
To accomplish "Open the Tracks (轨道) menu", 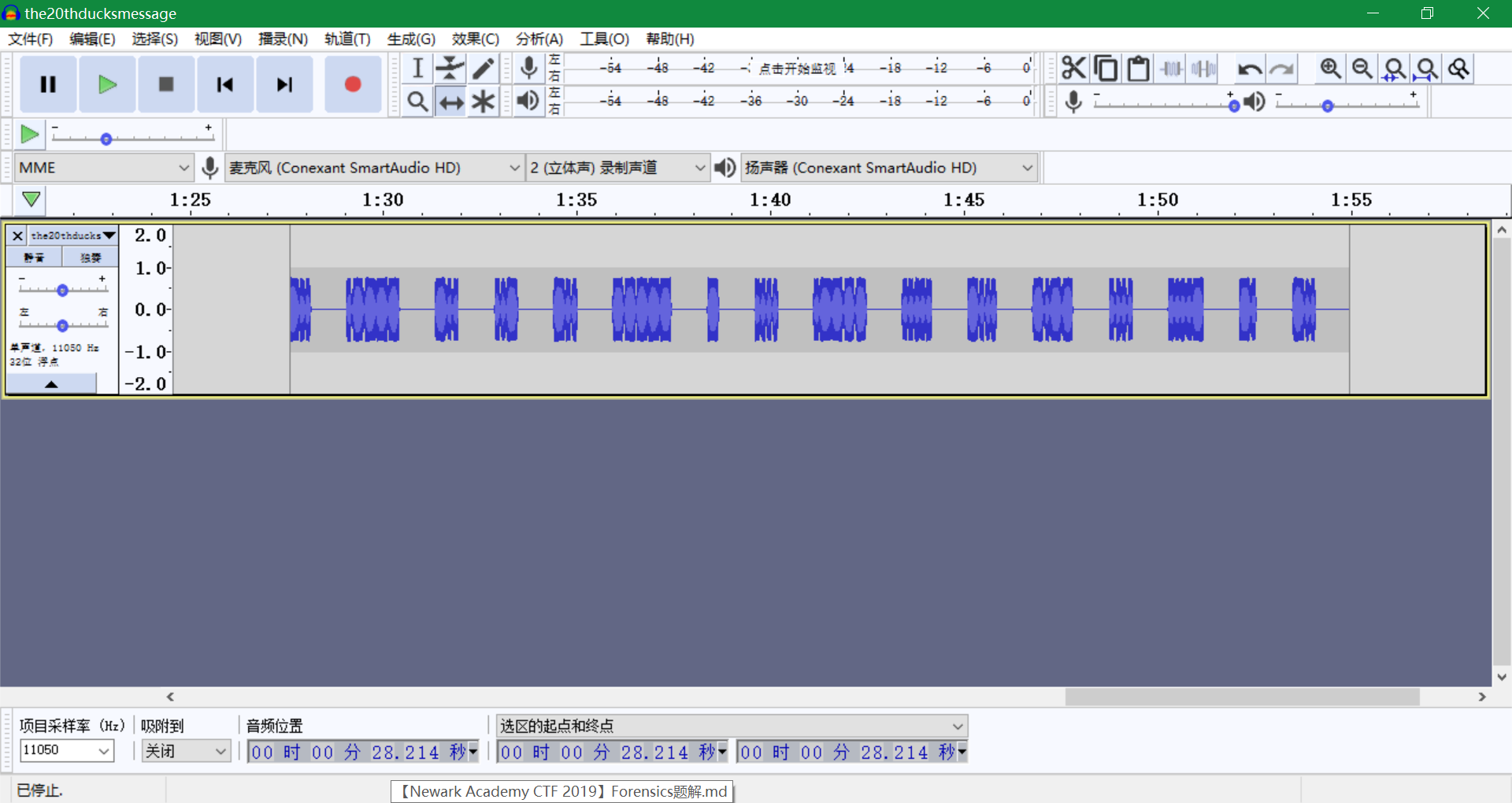I will (347, 39).
